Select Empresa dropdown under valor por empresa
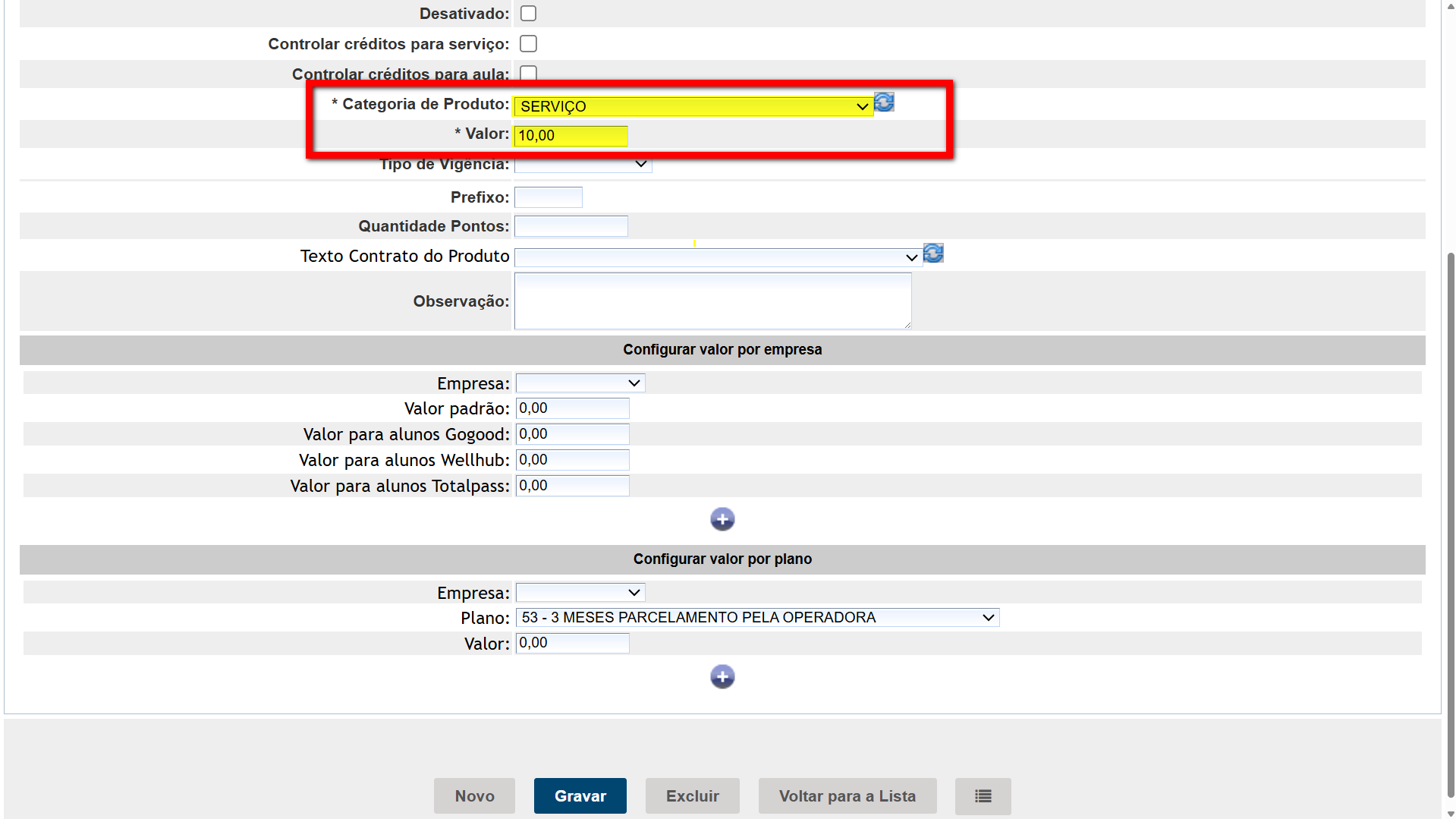1456x819 pixels. coord(580,383)
